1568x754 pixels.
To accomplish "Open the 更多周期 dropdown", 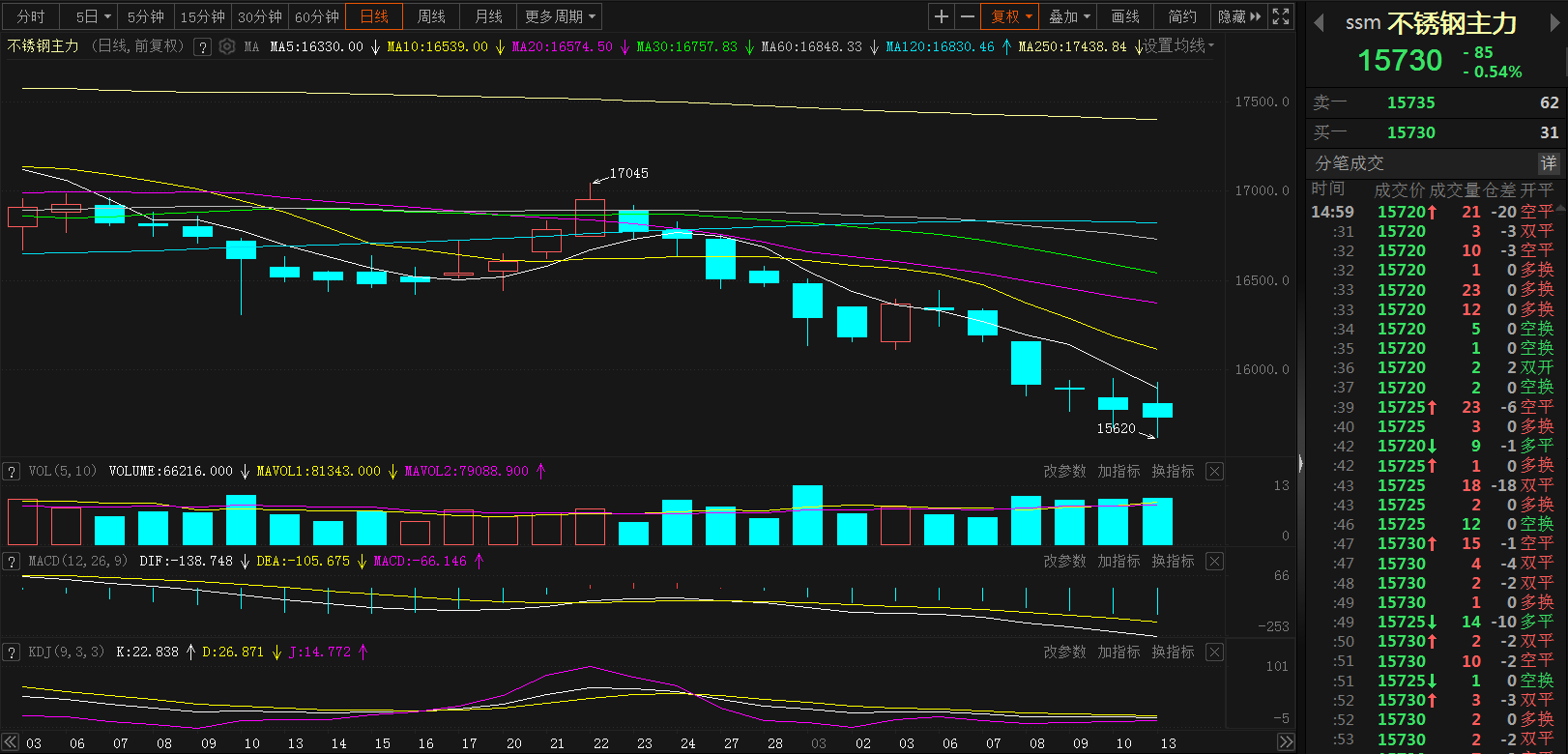I will [560, 16].
